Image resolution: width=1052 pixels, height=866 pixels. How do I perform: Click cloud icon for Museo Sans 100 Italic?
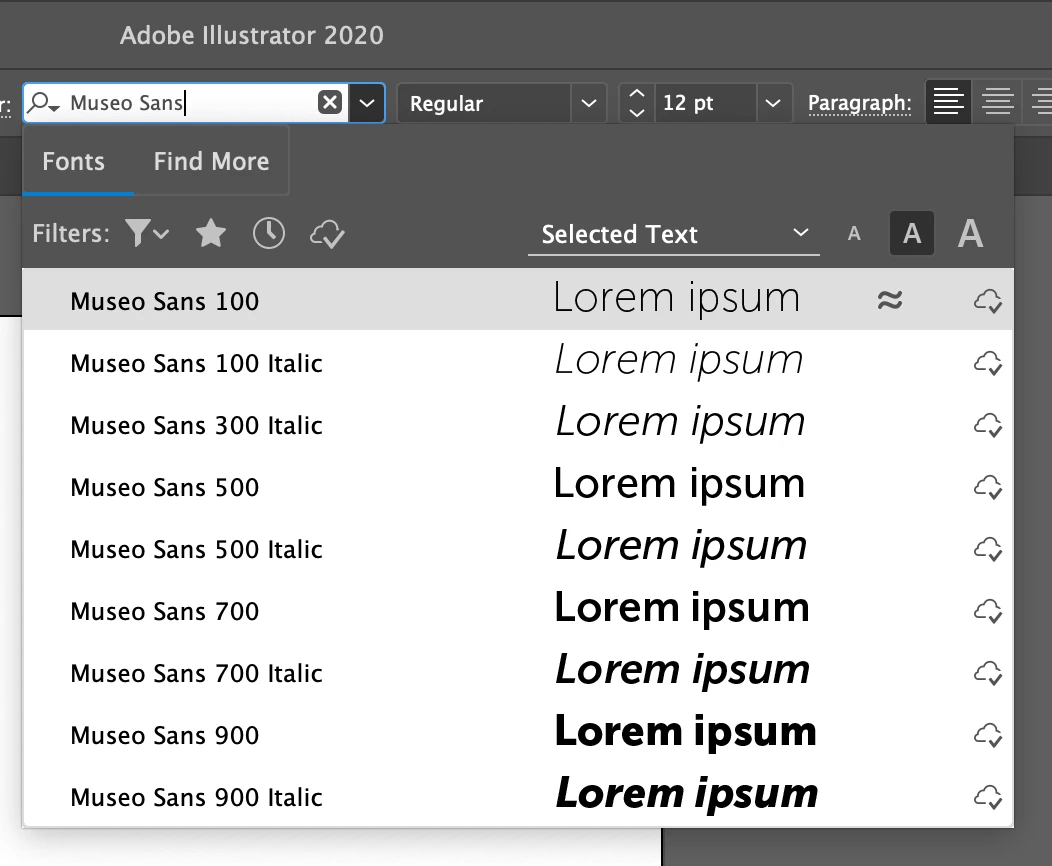[988, 363]
